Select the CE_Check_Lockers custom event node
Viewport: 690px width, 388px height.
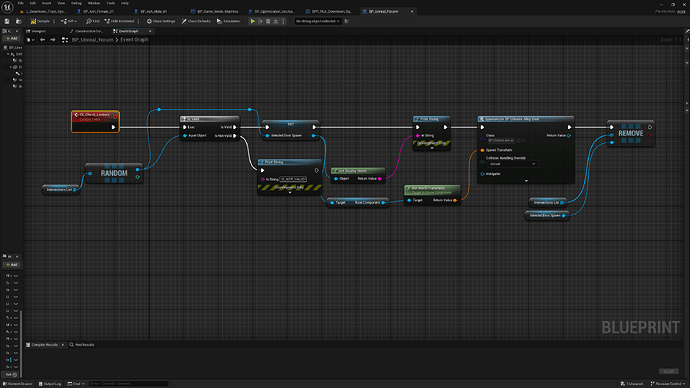point(95,121)
